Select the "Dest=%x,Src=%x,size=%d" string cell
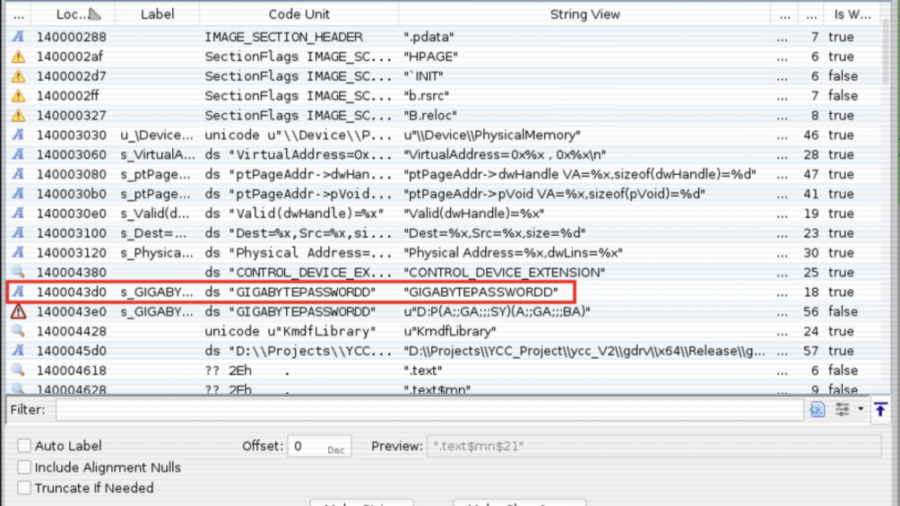 (494, 233)
